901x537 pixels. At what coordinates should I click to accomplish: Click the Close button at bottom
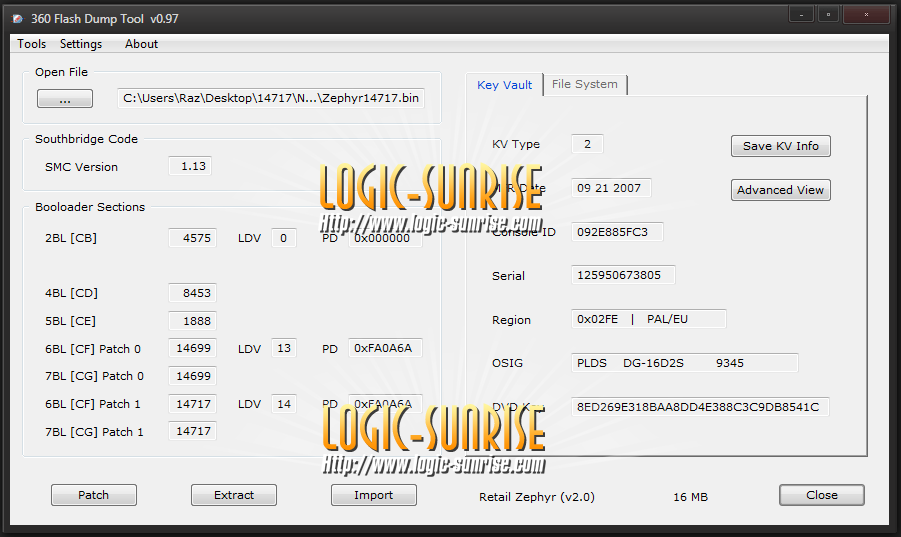(822, 495)
